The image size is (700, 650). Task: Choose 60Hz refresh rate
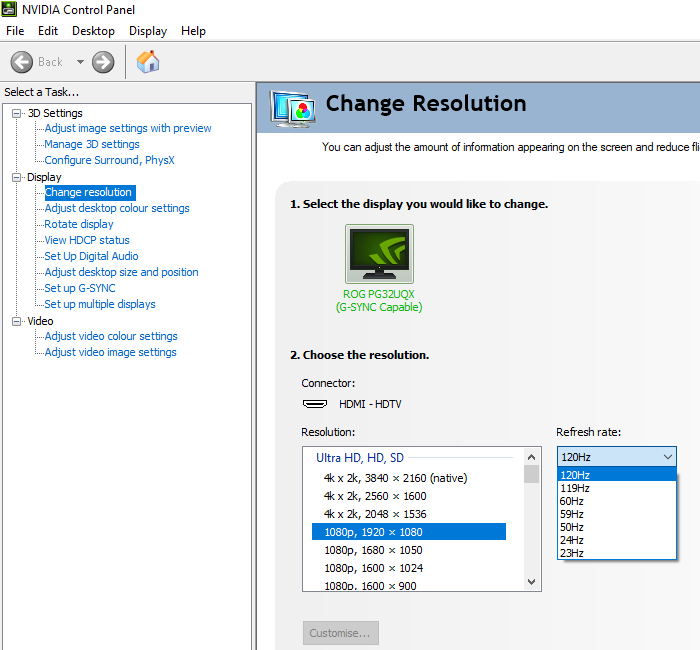[x=617, y=501]
